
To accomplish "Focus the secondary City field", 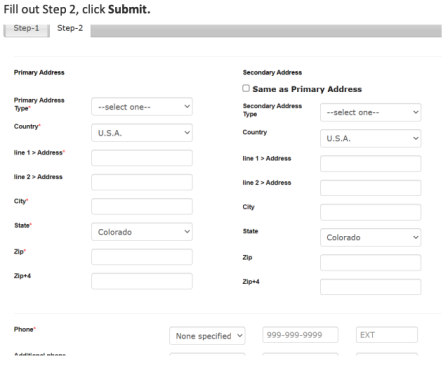I will pos(371,212).
